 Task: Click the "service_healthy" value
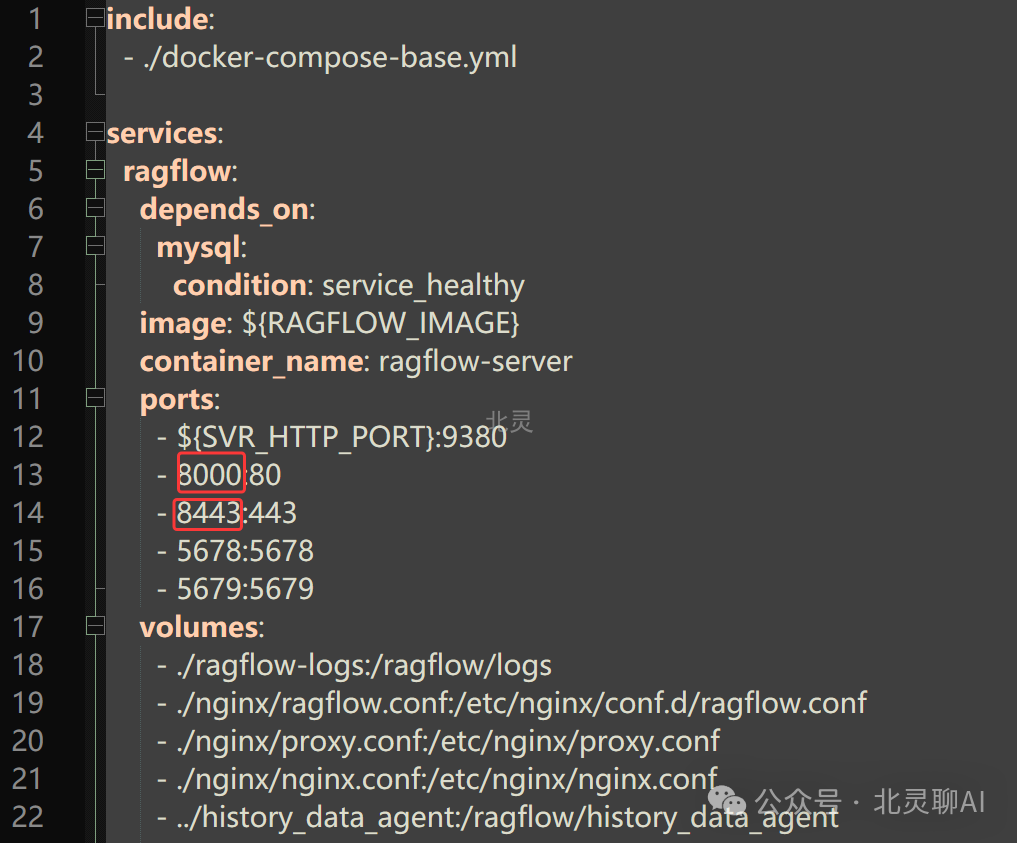424,285
